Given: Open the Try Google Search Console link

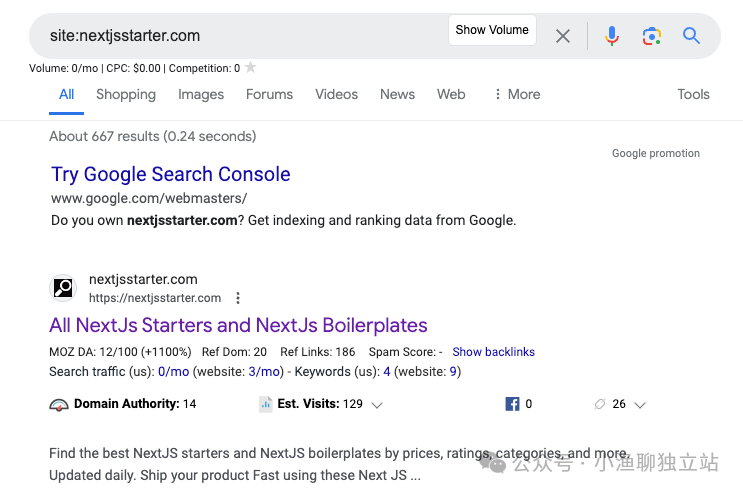Looking at the screenshot, I should [171, 174].
